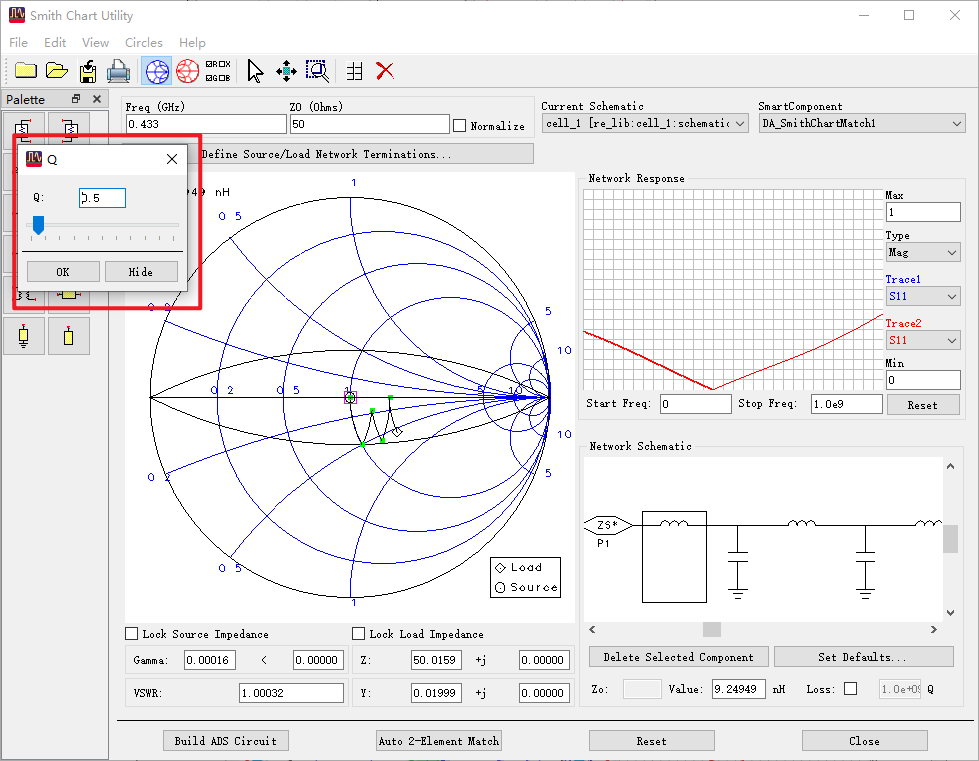Float the Palette panel with the undock icon
Viewport: 979px width, 761px height.
point(76,99)
